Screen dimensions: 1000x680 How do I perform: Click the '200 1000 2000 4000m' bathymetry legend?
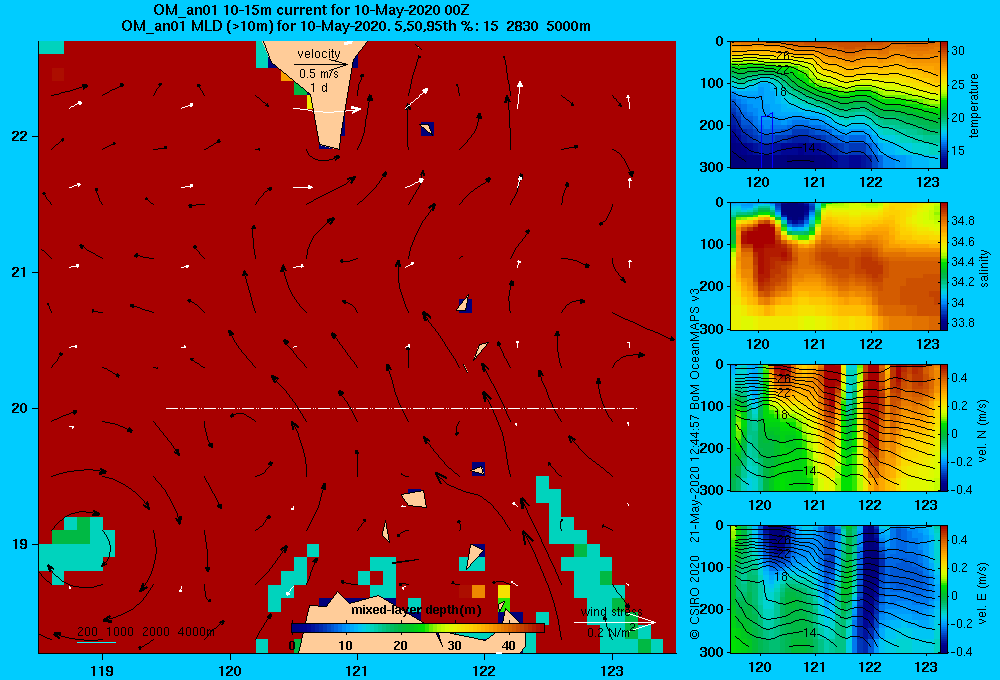coord(146,632)
